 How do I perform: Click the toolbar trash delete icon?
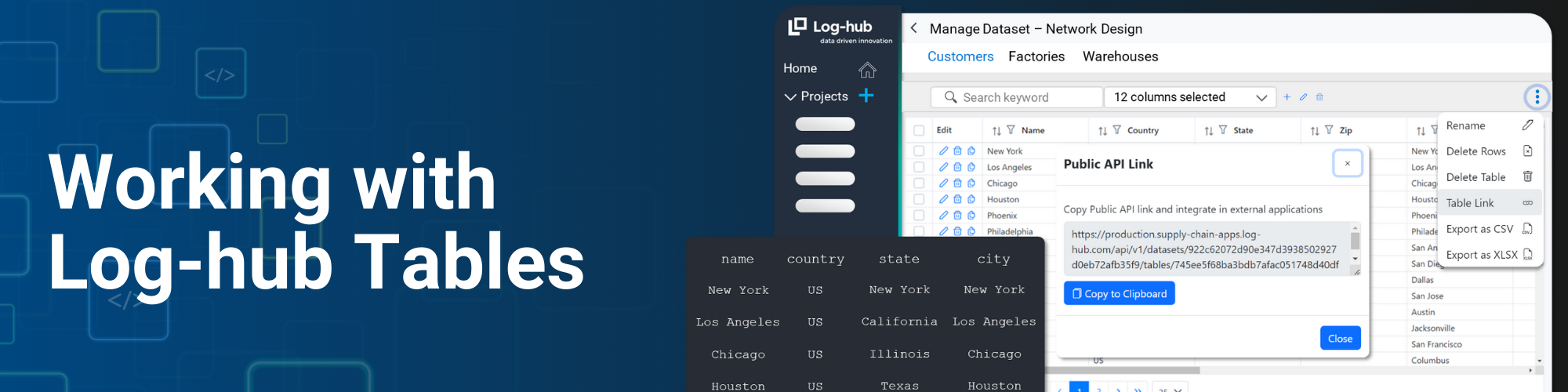coord(1319,97)
